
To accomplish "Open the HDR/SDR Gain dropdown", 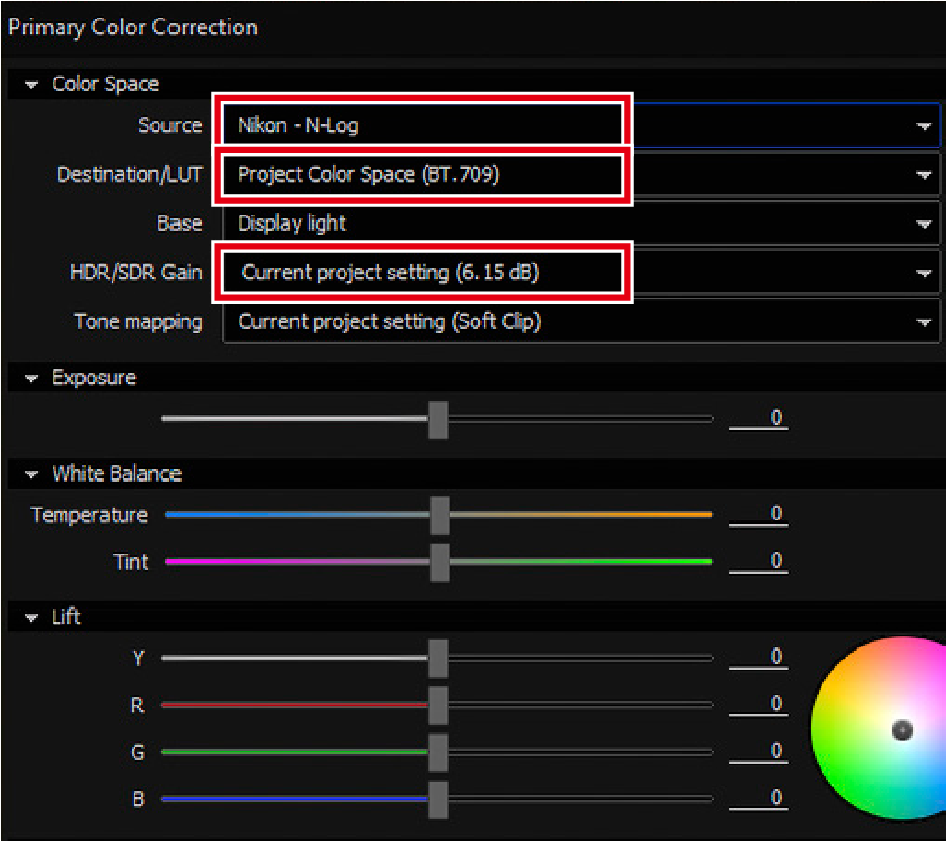I will point(580,272).
